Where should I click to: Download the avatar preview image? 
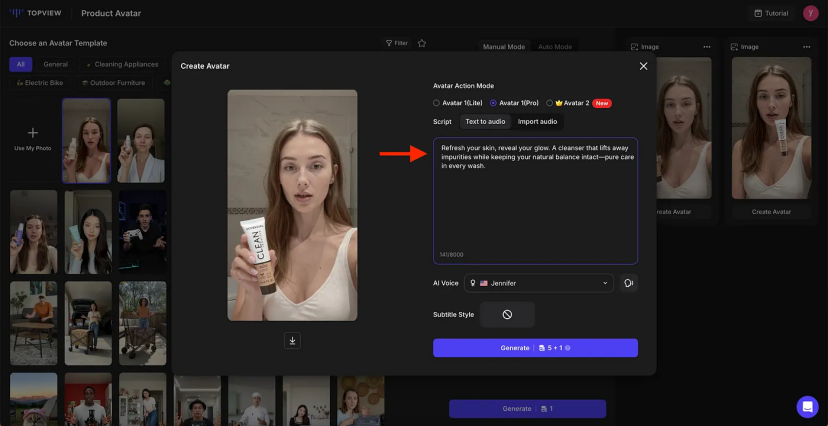point(292,340)
